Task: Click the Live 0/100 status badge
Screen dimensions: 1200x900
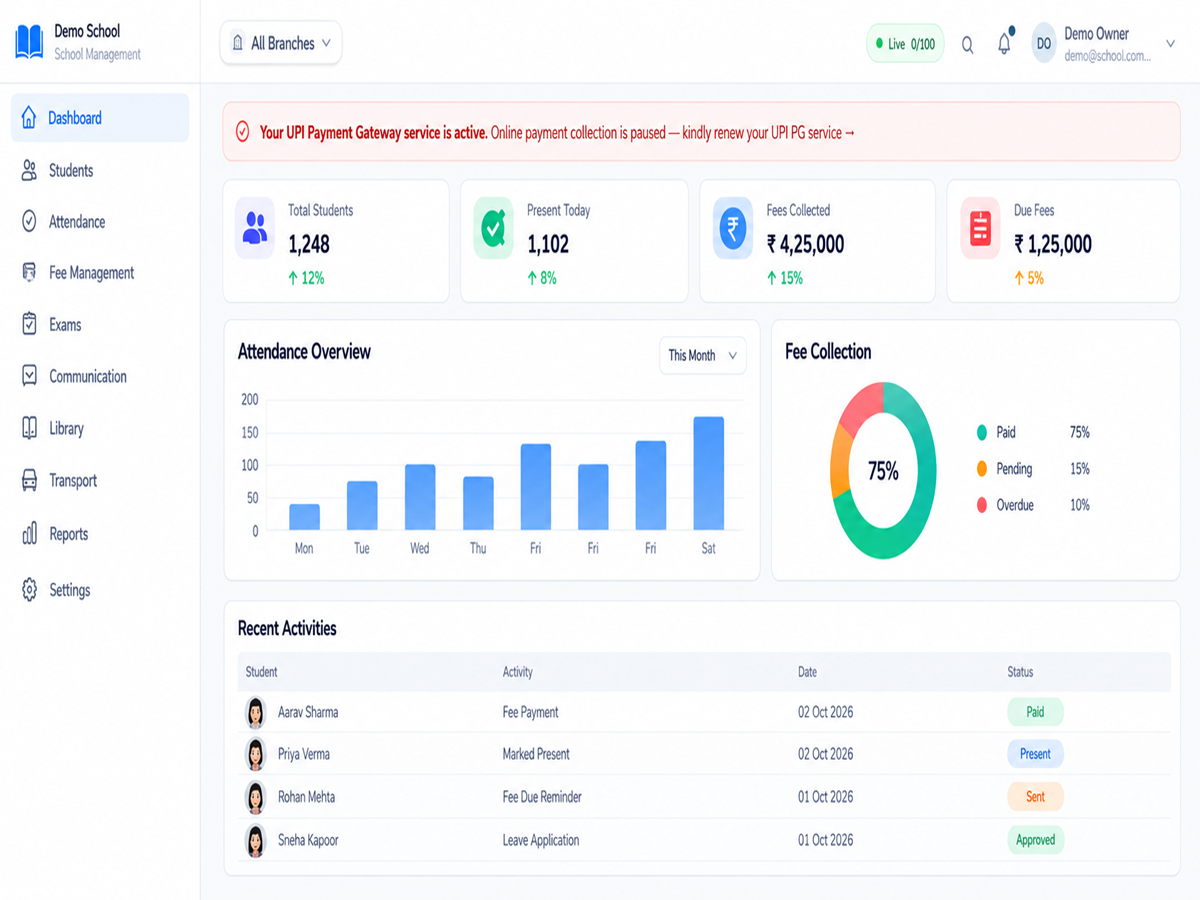Action: click(905, 43)
